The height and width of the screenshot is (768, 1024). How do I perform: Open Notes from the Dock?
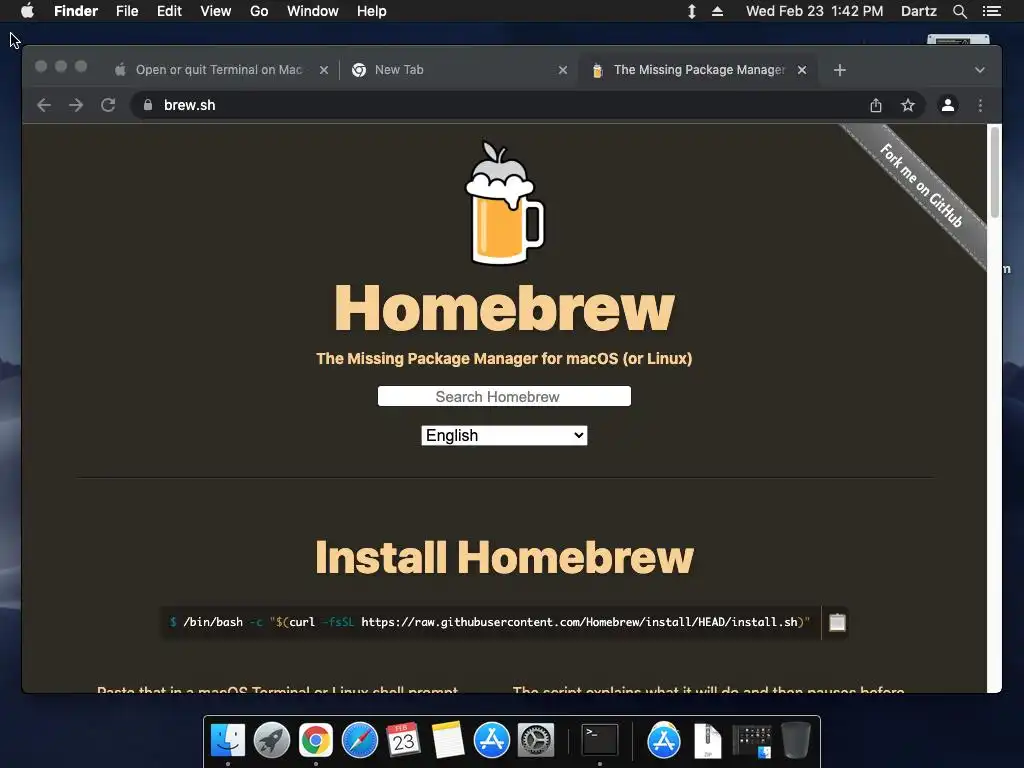[448, 741]
